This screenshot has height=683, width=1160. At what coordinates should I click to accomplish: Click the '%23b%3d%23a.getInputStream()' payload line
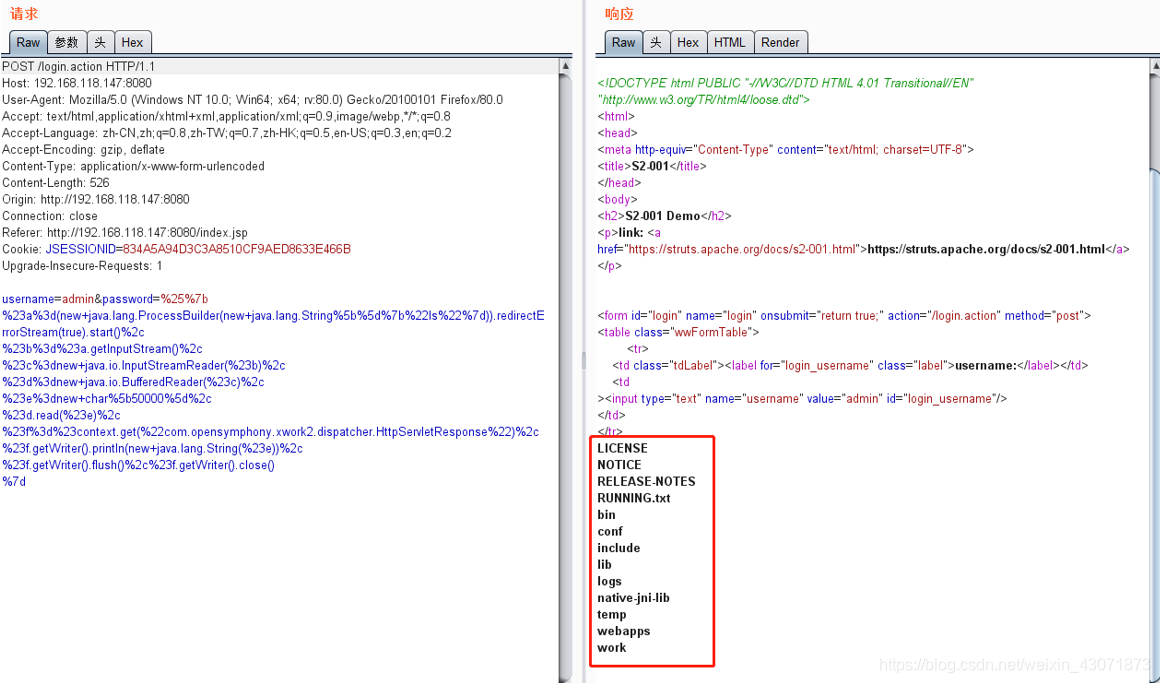[102, 349]
